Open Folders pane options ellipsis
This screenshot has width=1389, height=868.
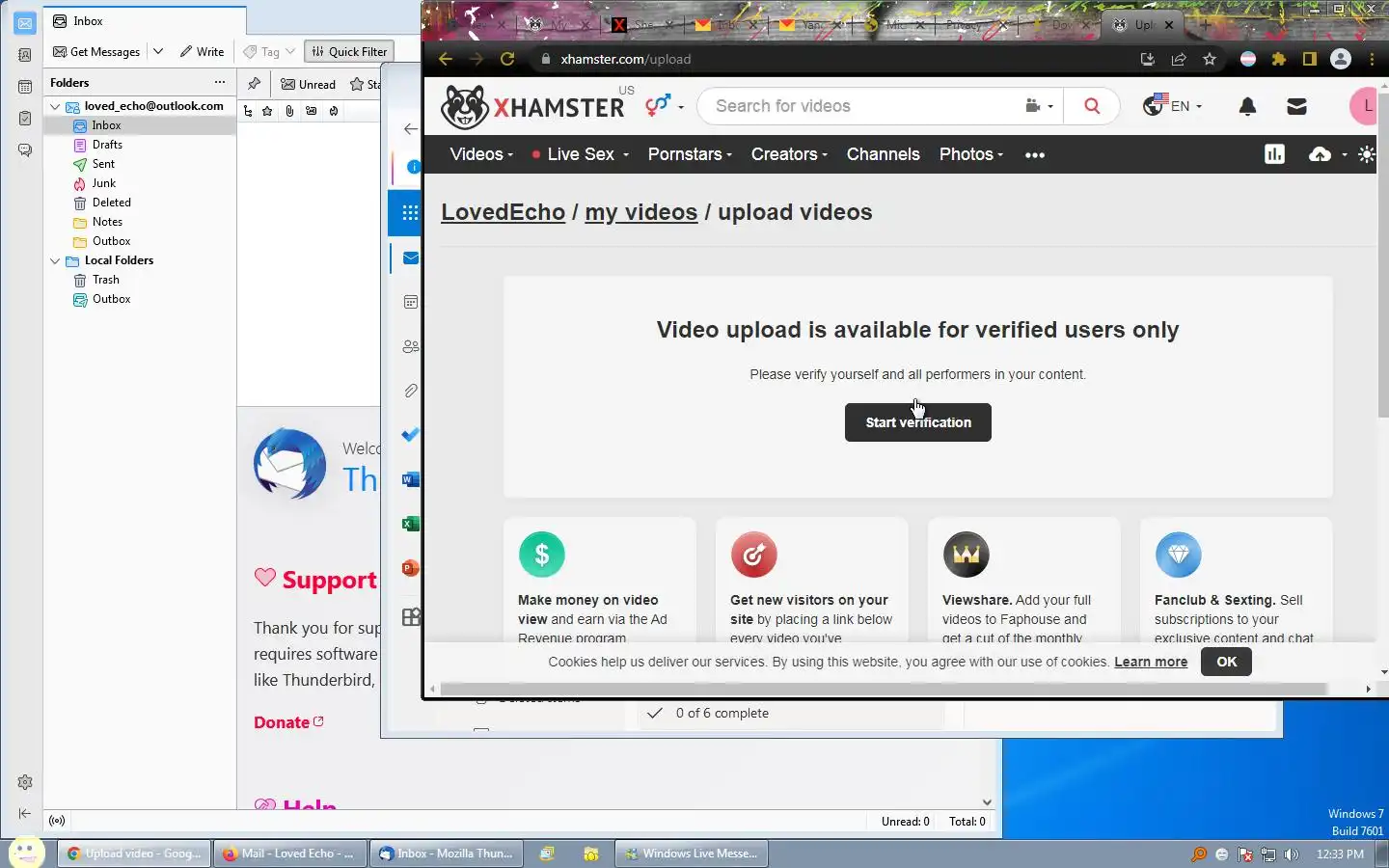click(x=220, y=83)
